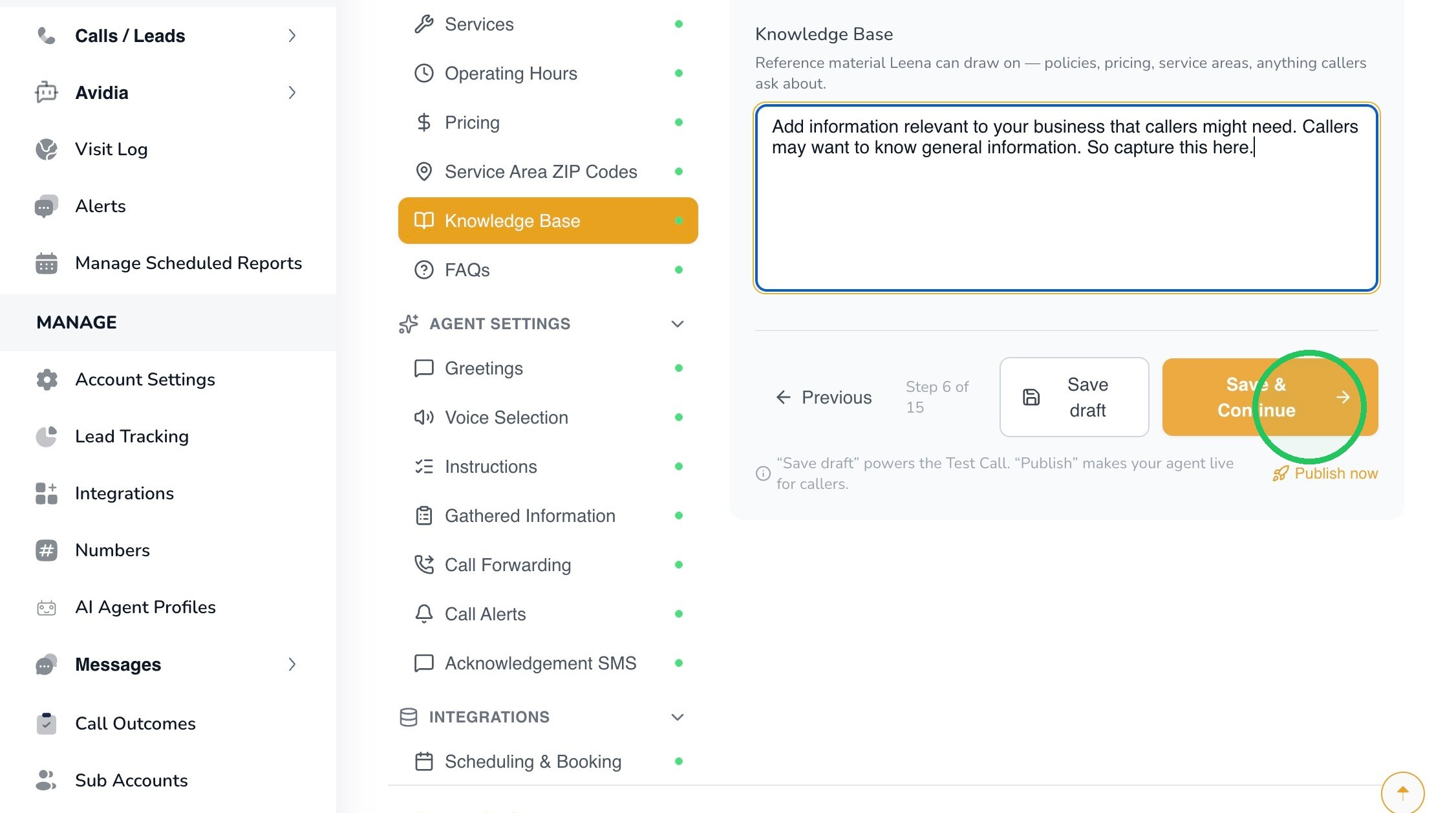Collapse the Integrations section chevron
1456x813 pixels.
(x=677, y=717)
